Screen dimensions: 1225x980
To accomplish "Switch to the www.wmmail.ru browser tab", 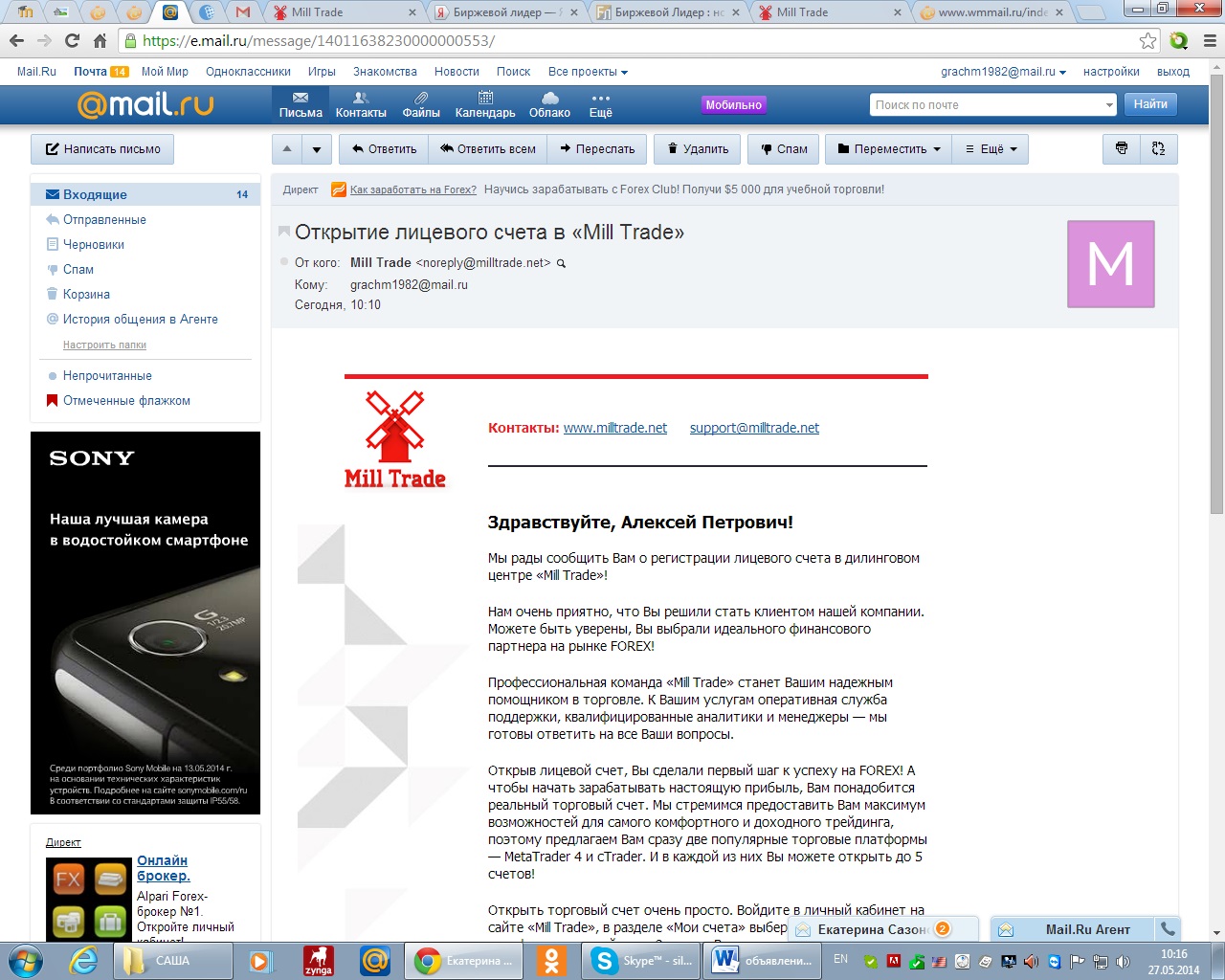I will [x=991, y=12].
